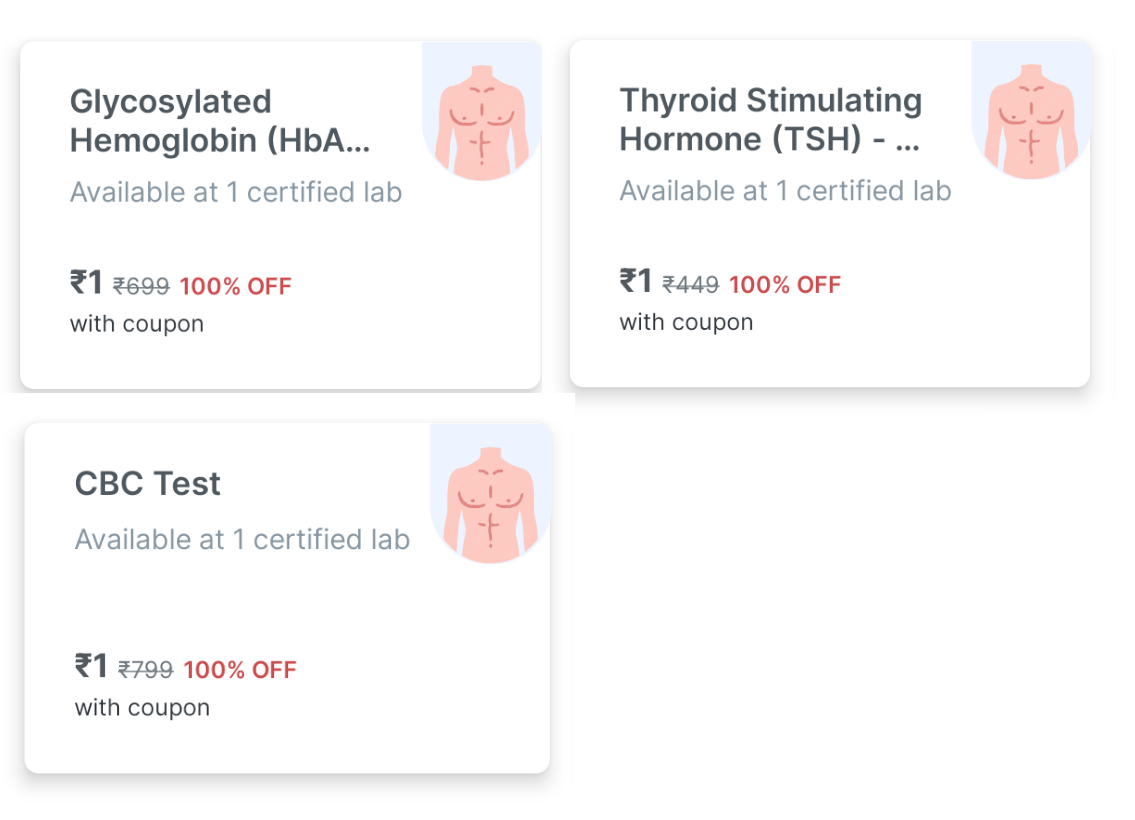Image resolution: width=1135 pixels, height=820 pixels.
Task: Select the CBC Test title
Action: [x=148, y=484]
